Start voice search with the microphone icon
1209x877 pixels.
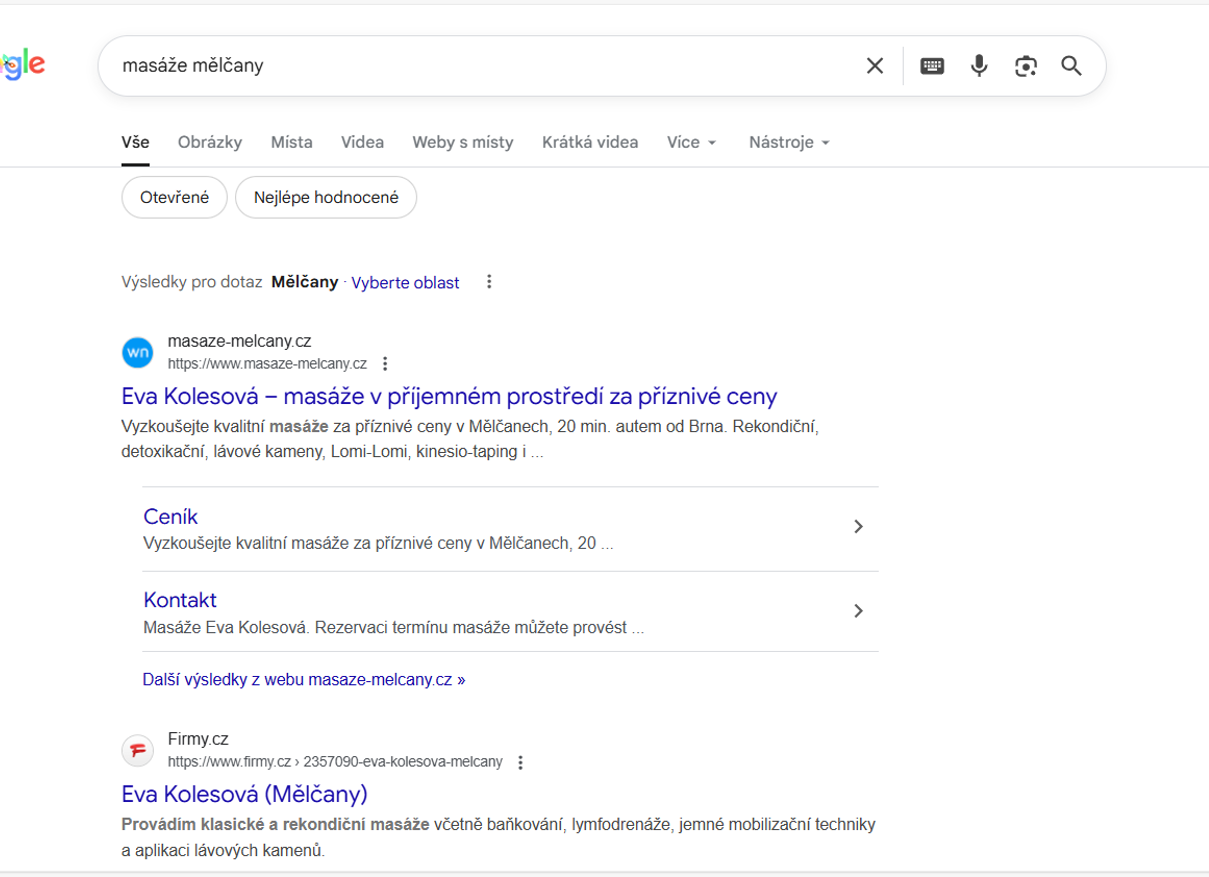pos(978,65)
